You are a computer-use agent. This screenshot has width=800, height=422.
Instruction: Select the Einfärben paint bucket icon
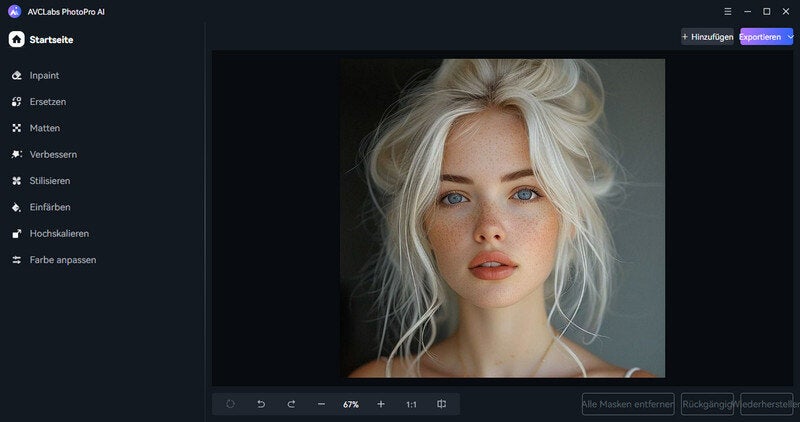pyautogui.click(x=17, y=207)
